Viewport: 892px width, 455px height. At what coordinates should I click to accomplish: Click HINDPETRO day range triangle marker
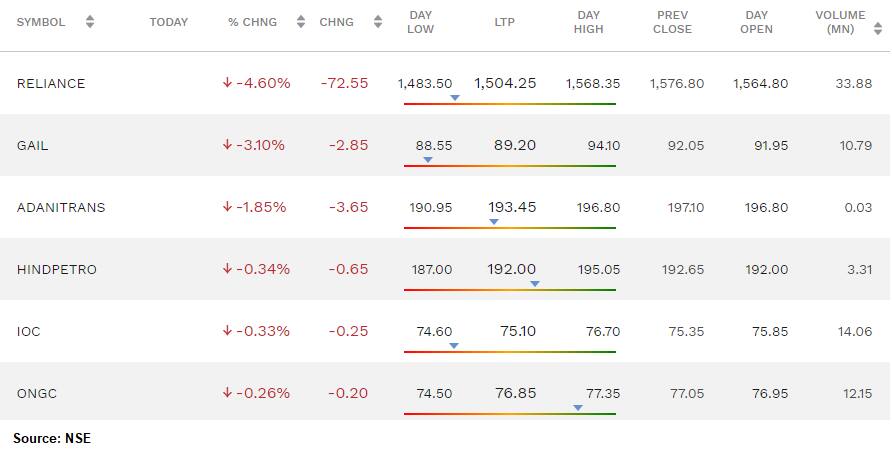[x=534, y=284]
